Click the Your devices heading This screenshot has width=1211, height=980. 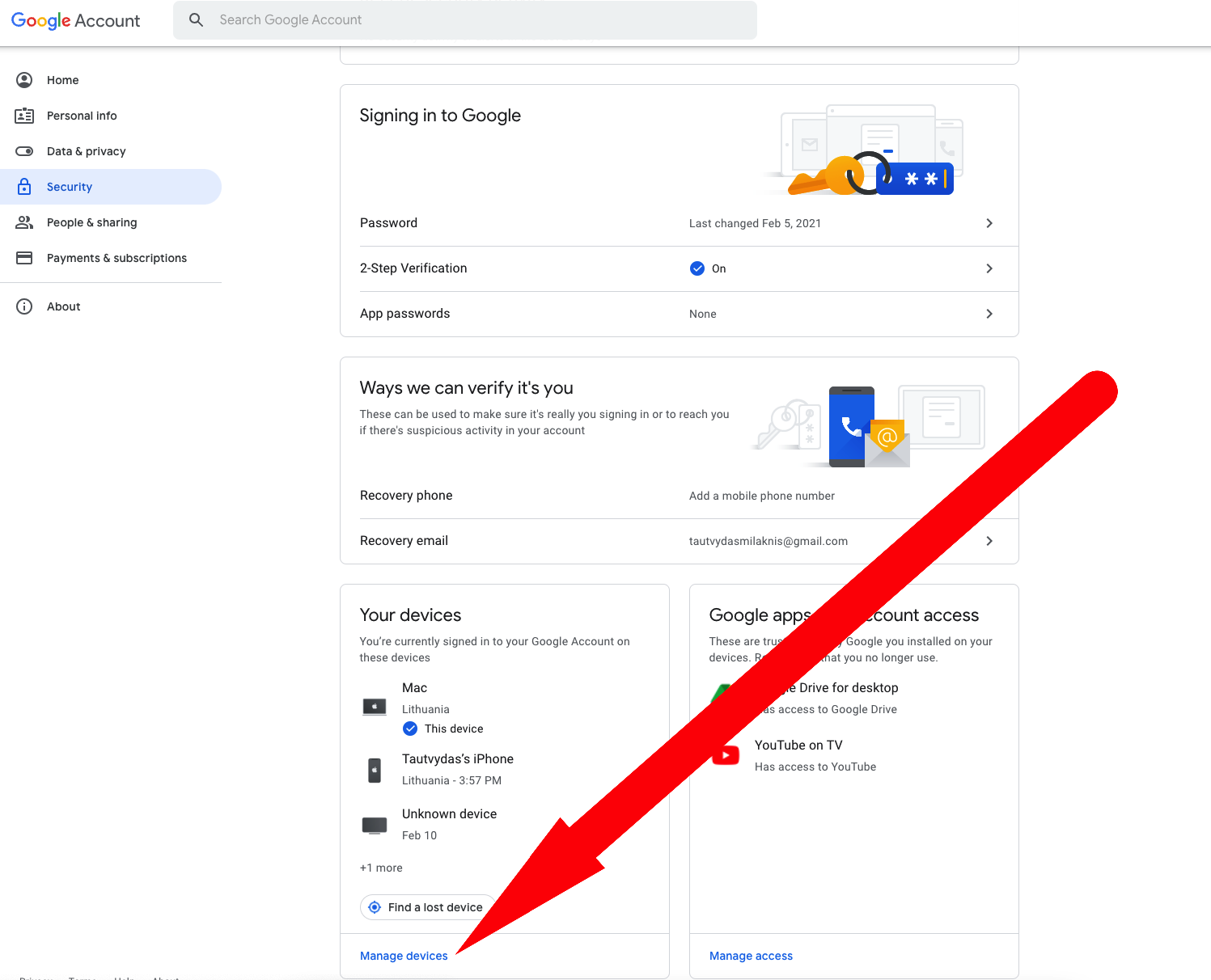click(x=410, y=615)
